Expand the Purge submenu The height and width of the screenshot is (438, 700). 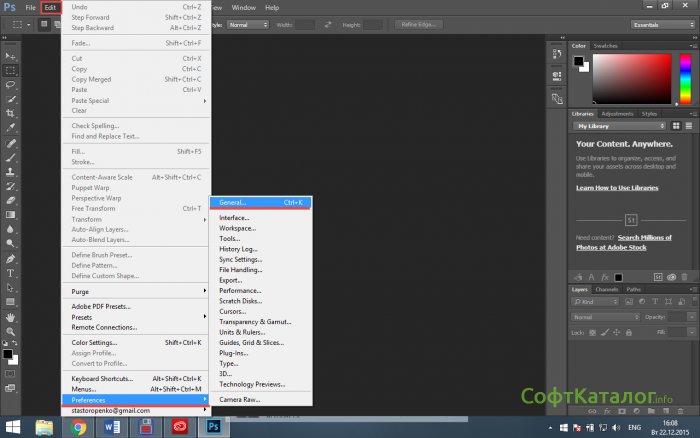[x=137, y=291]
